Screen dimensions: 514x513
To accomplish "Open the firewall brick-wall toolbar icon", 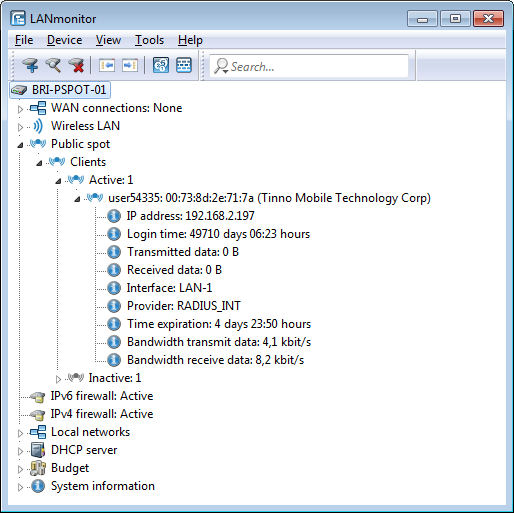I will (184, 65).
